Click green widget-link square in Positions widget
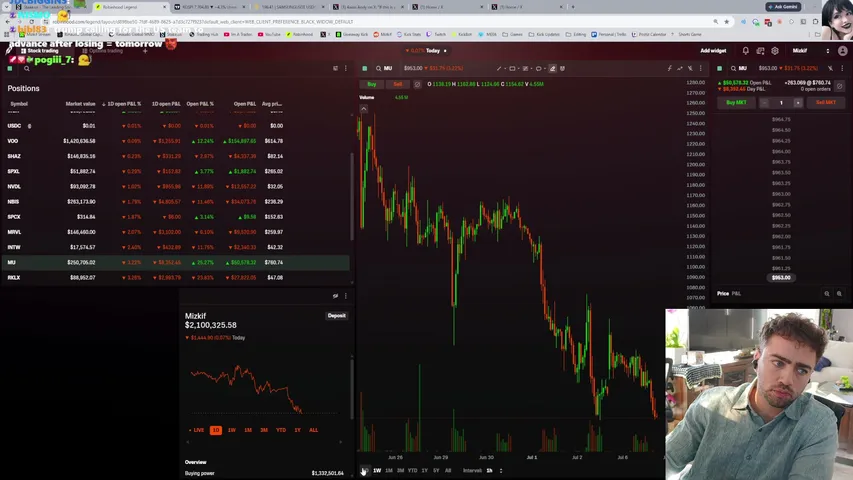Image resolution: width=853 pixels, height=480 pixels. pos(10,69)
